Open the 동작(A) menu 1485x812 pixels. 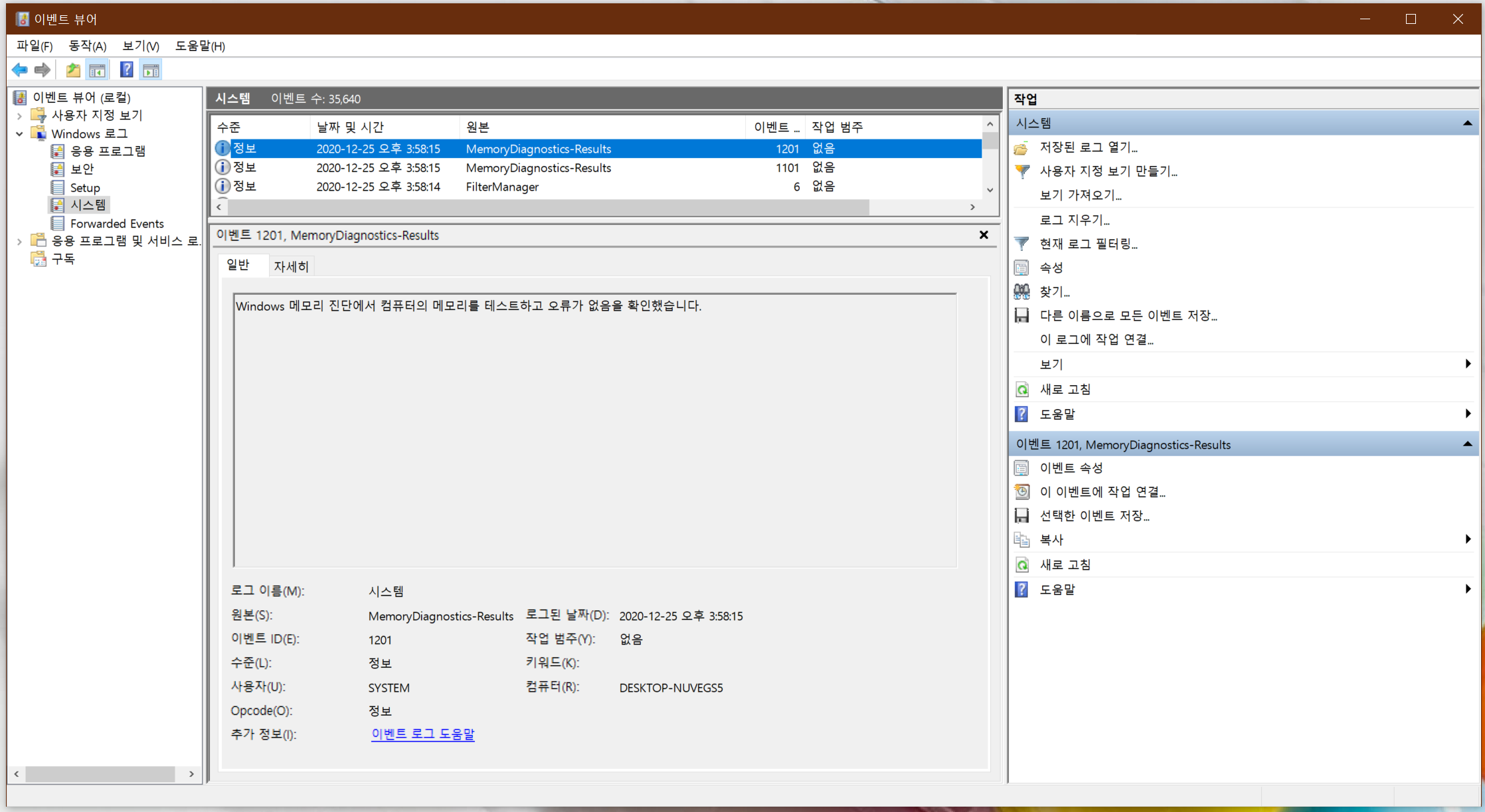tap(87, 46)
